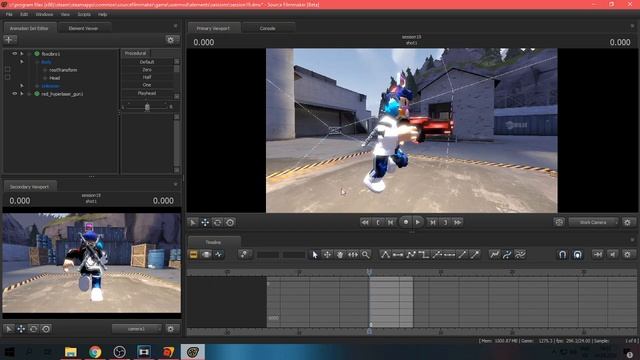Tick the checkbox beside Head
640x360 pixels.
pos(7,78)
